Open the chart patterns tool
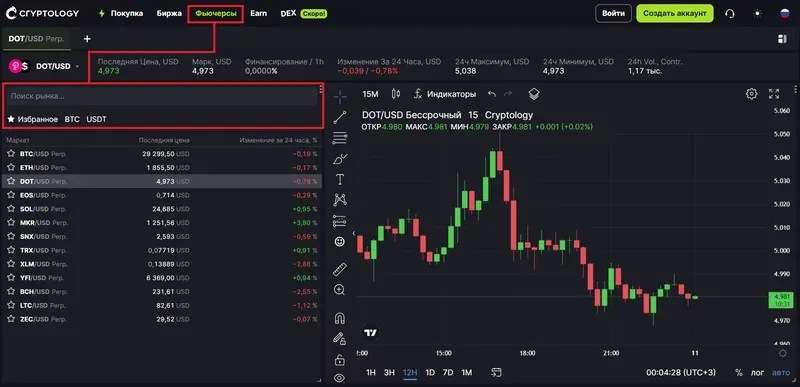800x387 pixels. coord(340,200)
